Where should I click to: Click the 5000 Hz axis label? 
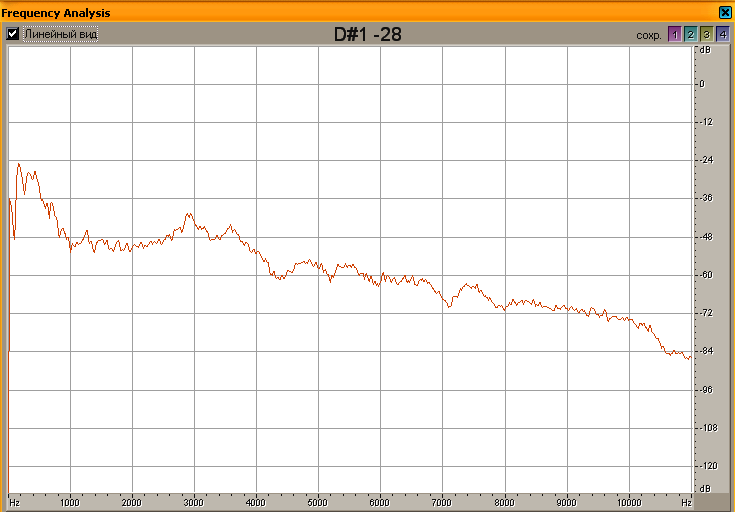coord(318,503)
